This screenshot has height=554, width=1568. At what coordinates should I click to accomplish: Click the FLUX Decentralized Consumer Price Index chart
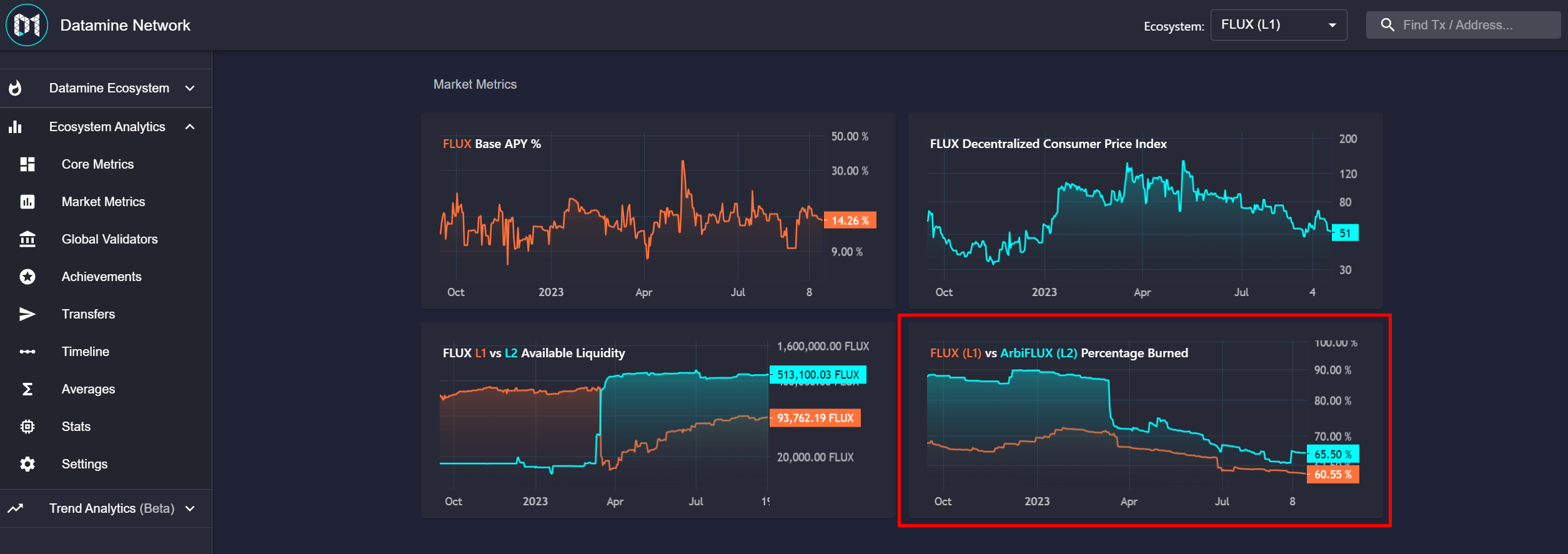pos(1144,210)
